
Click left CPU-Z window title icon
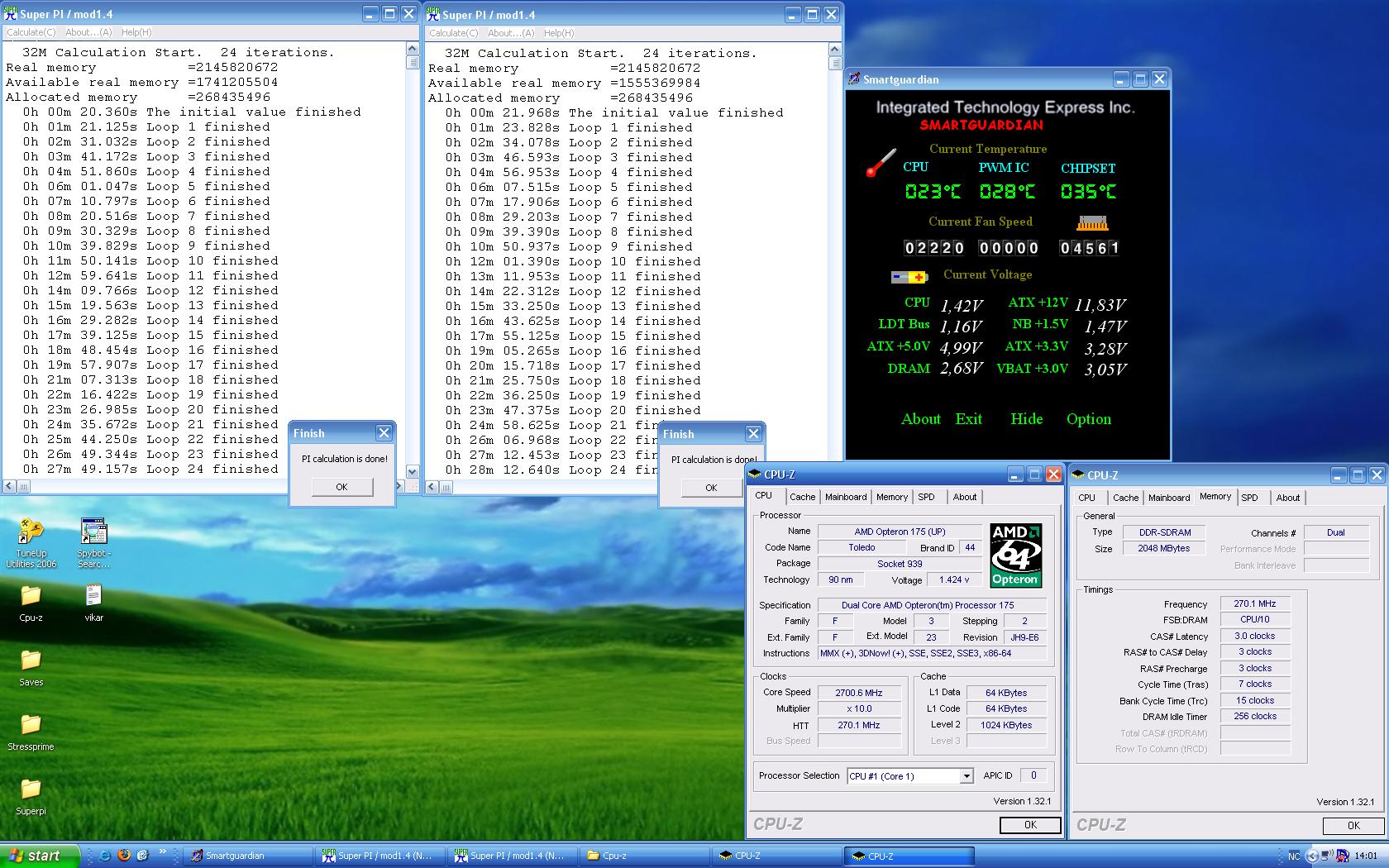pos(755,475)
